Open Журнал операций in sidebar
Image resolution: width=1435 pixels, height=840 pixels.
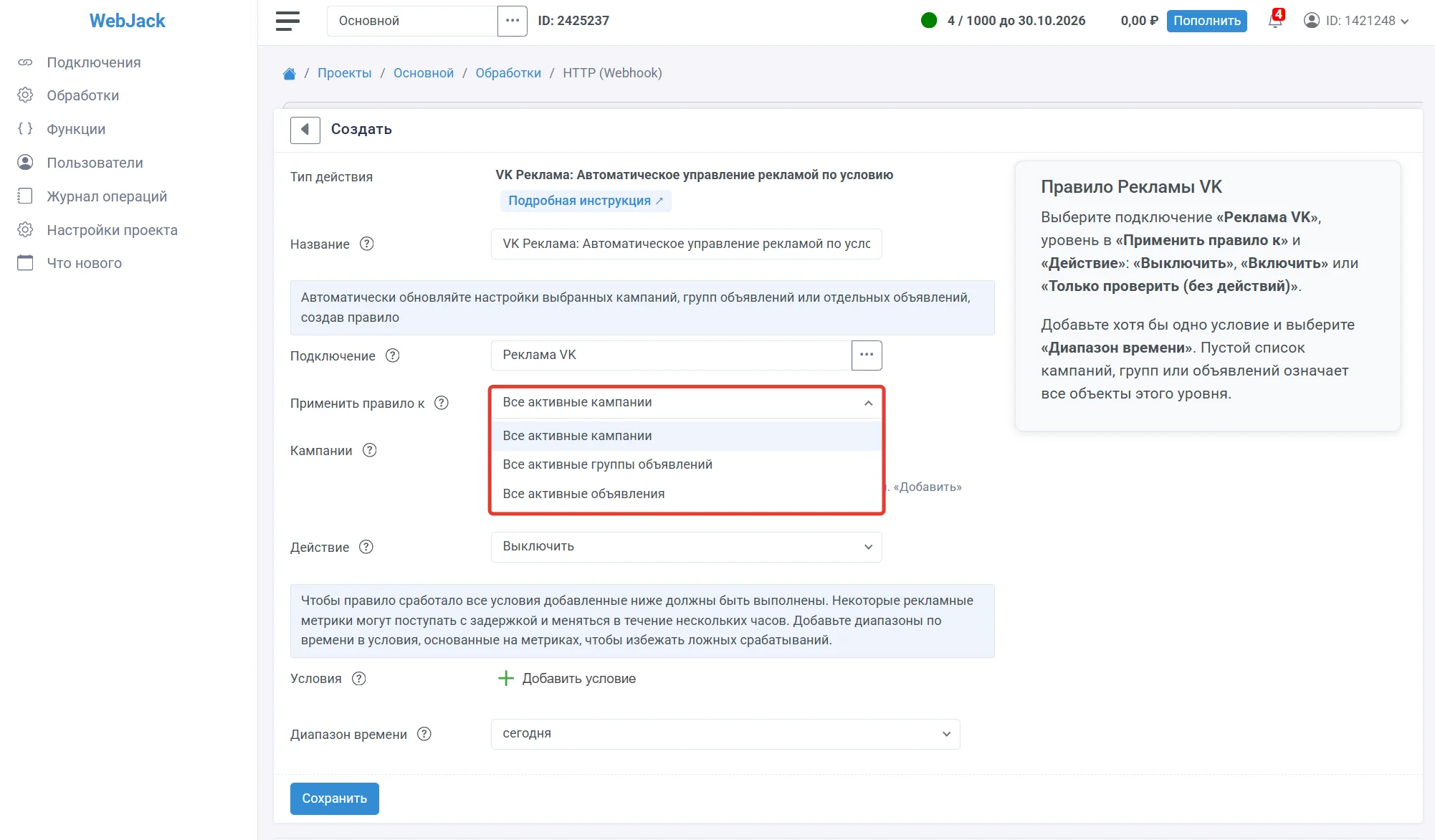point(107,196)
